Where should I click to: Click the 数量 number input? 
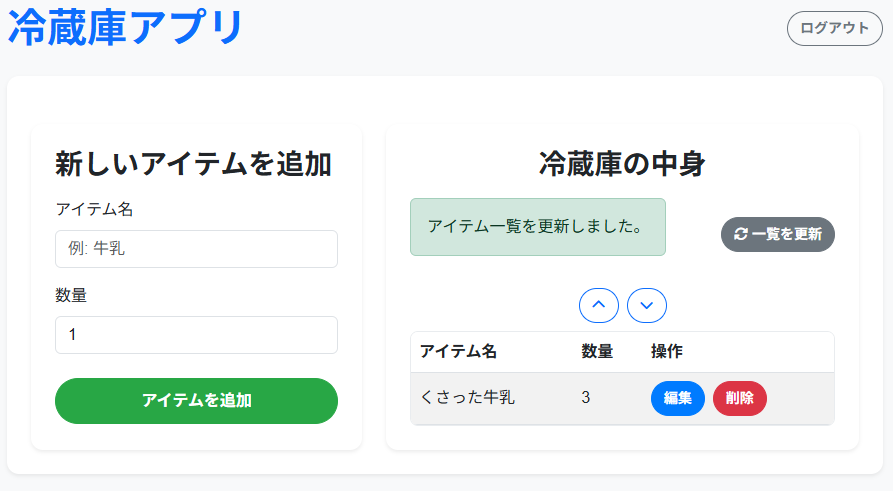pos(196,335)
